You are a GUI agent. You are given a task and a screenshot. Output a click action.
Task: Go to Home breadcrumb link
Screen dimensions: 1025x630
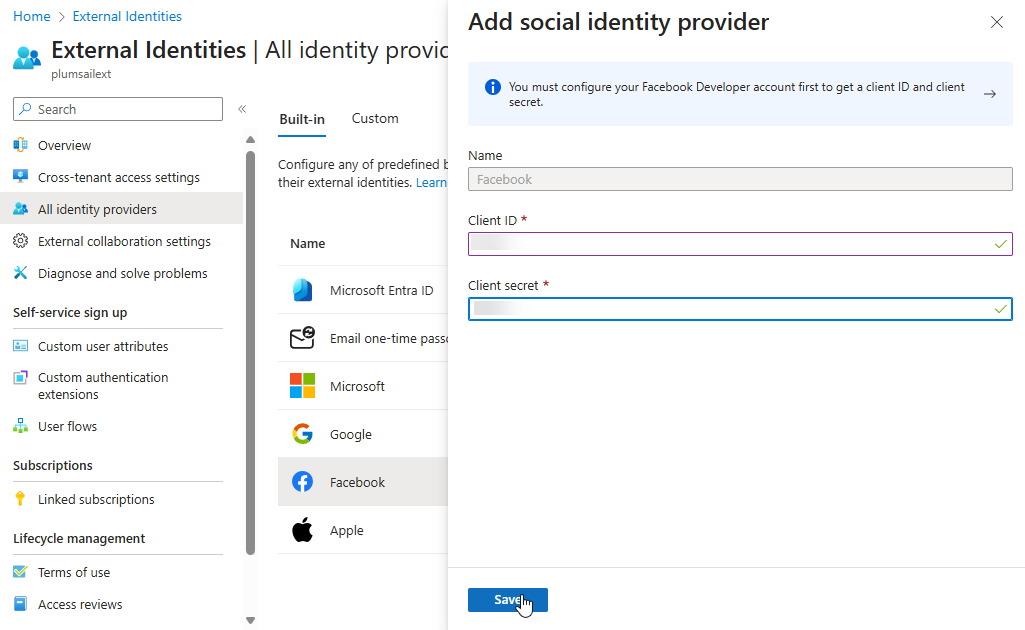(31, 16)
